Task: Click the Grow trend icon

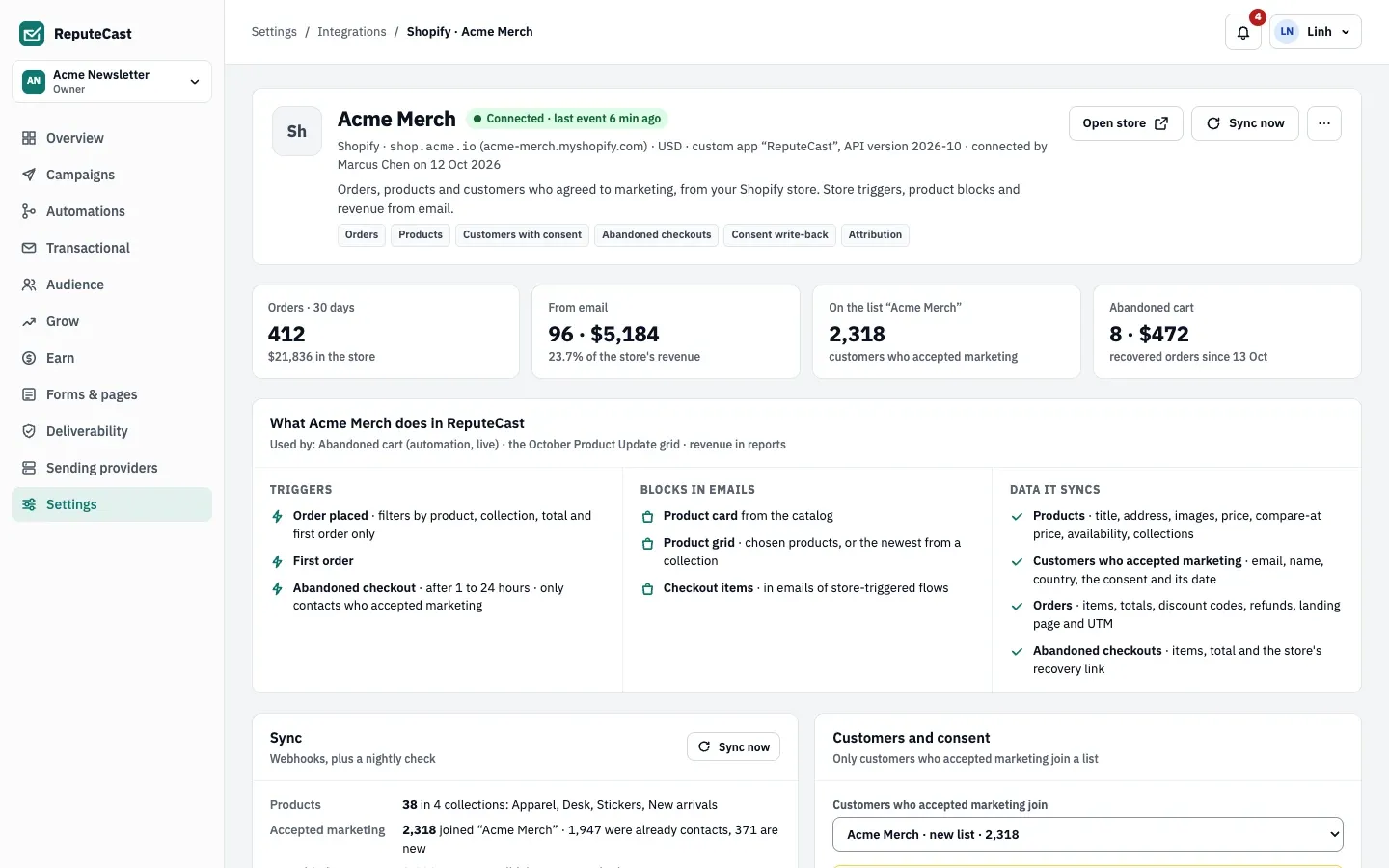Action: coord(29,321)
